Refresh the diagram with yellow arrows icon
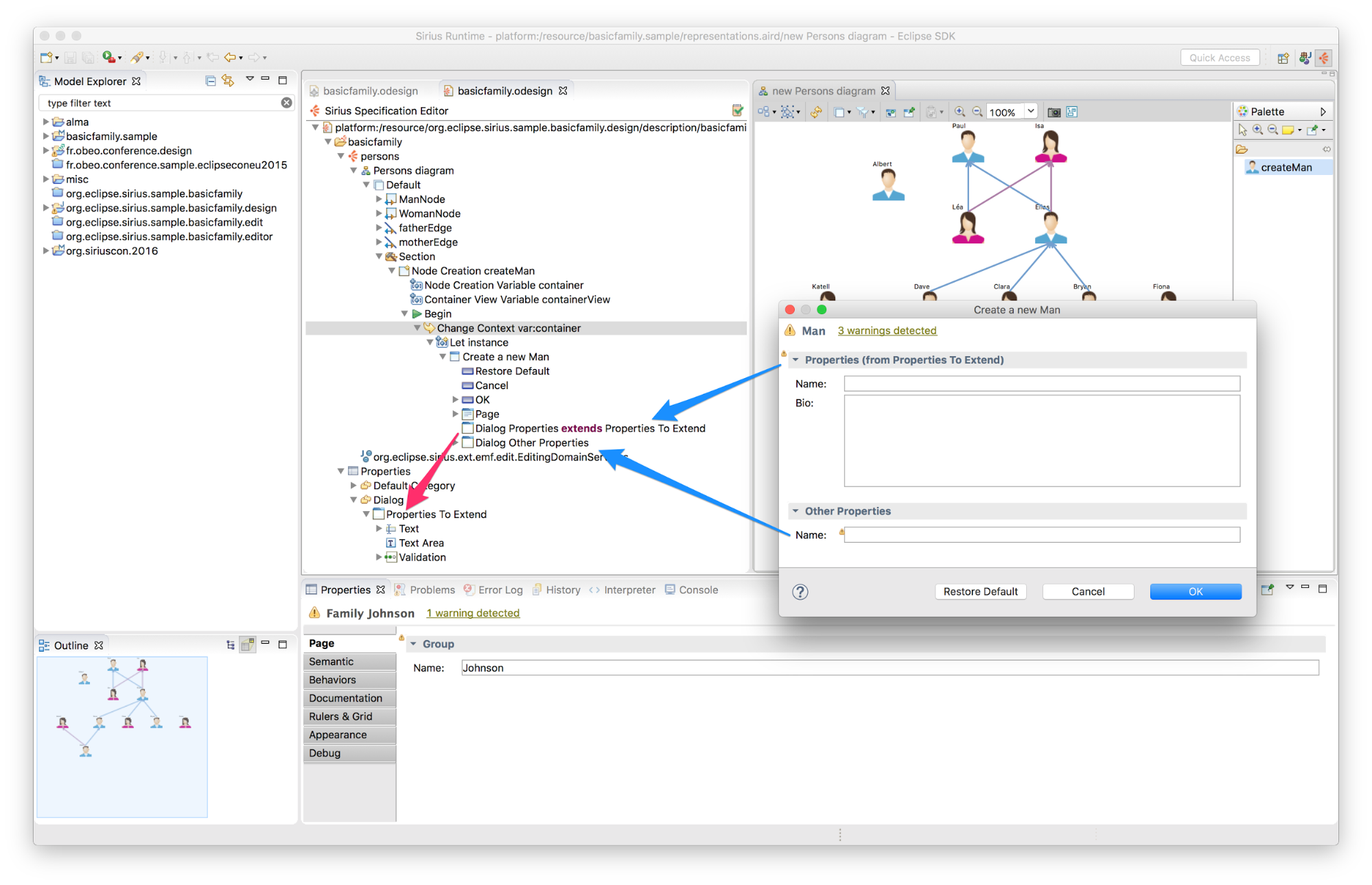This screenshot has height=885, width=1372. click(816, 112)
